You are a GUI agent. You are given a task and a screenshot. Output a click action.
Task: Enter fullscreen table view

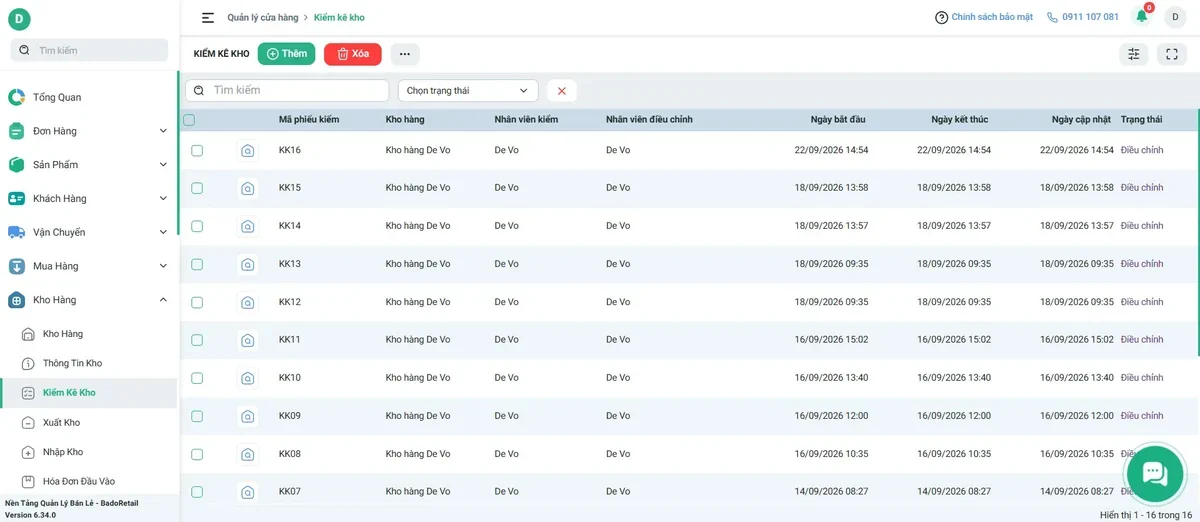tap(1172, 54)
